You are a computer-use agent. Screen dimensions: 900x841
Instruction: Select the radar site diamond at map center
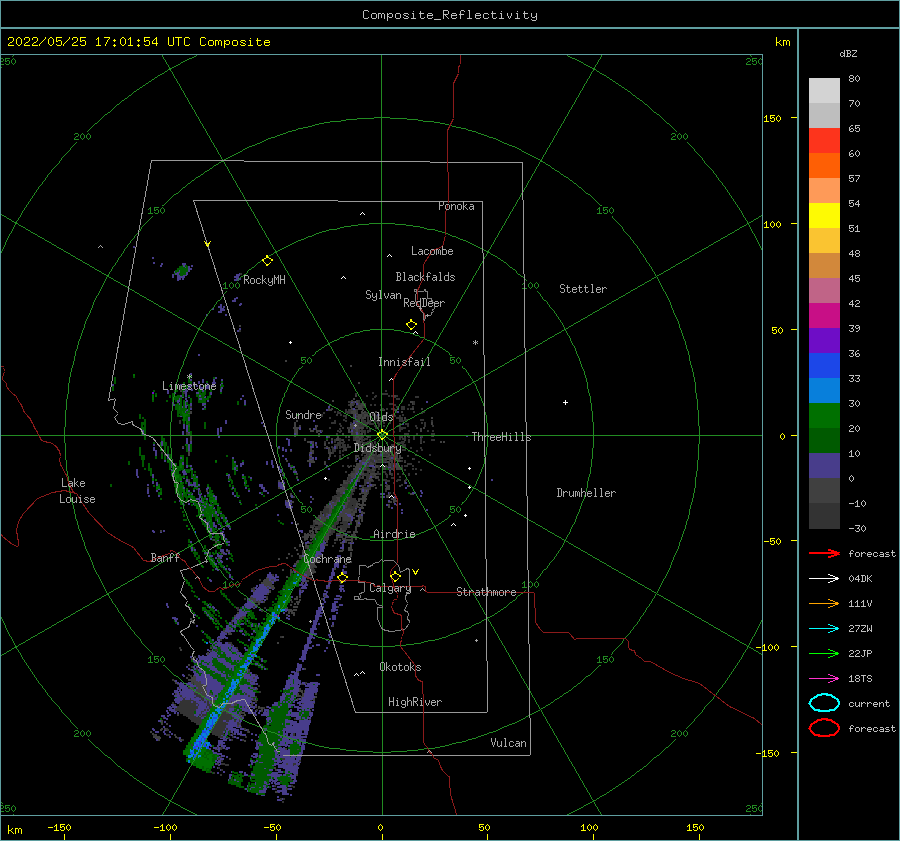(382, 435)
